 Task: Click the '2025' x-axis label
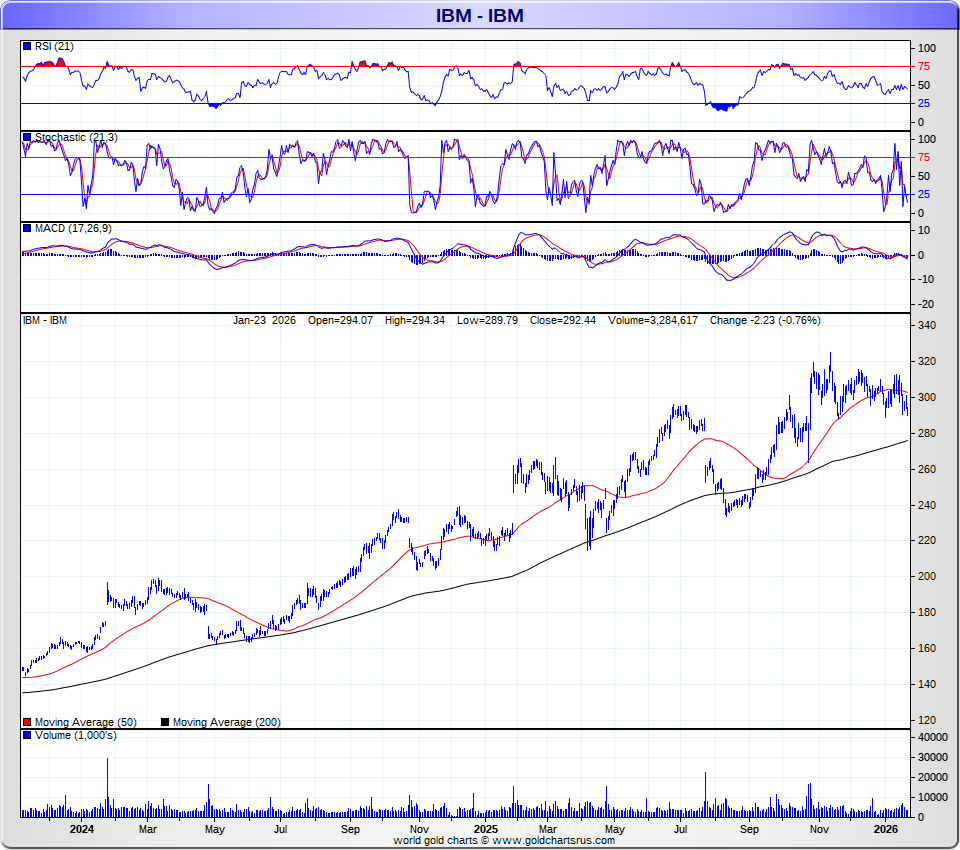coord(486,829)
